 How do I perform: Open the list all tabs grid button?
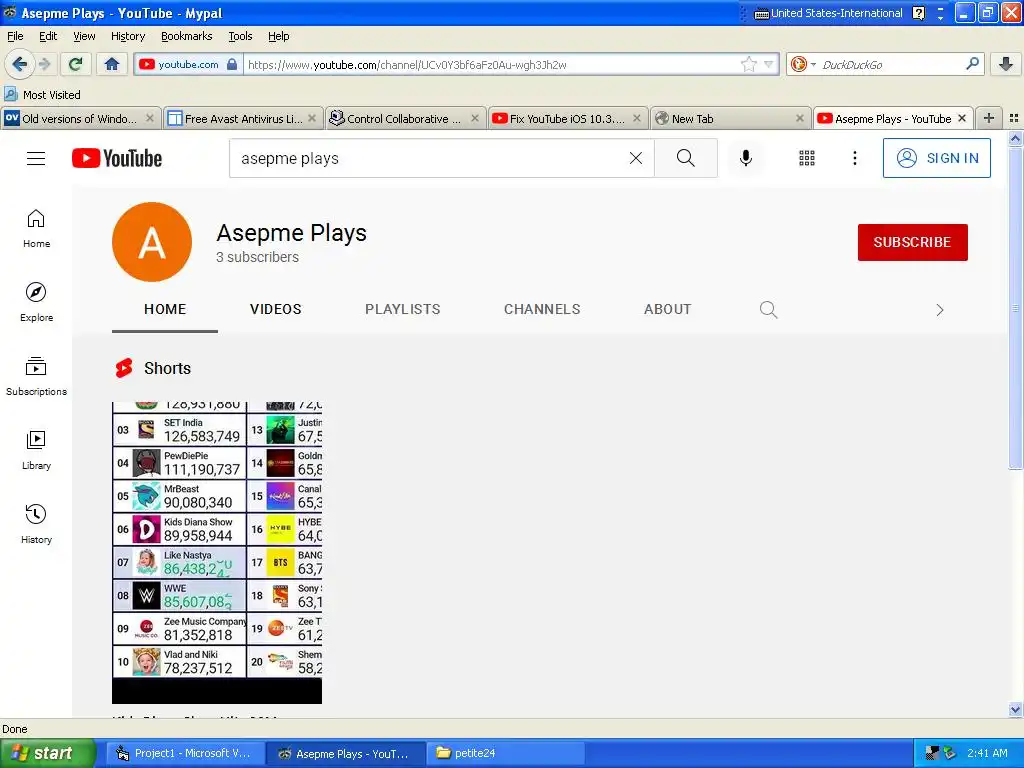click(x=1014, y=118)
